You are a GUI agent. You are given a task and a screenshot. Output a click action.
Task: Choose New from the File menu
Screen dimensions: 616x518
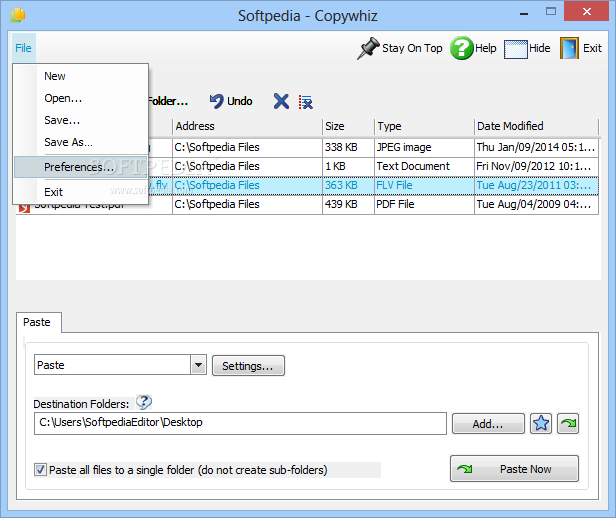coord(81,76)
